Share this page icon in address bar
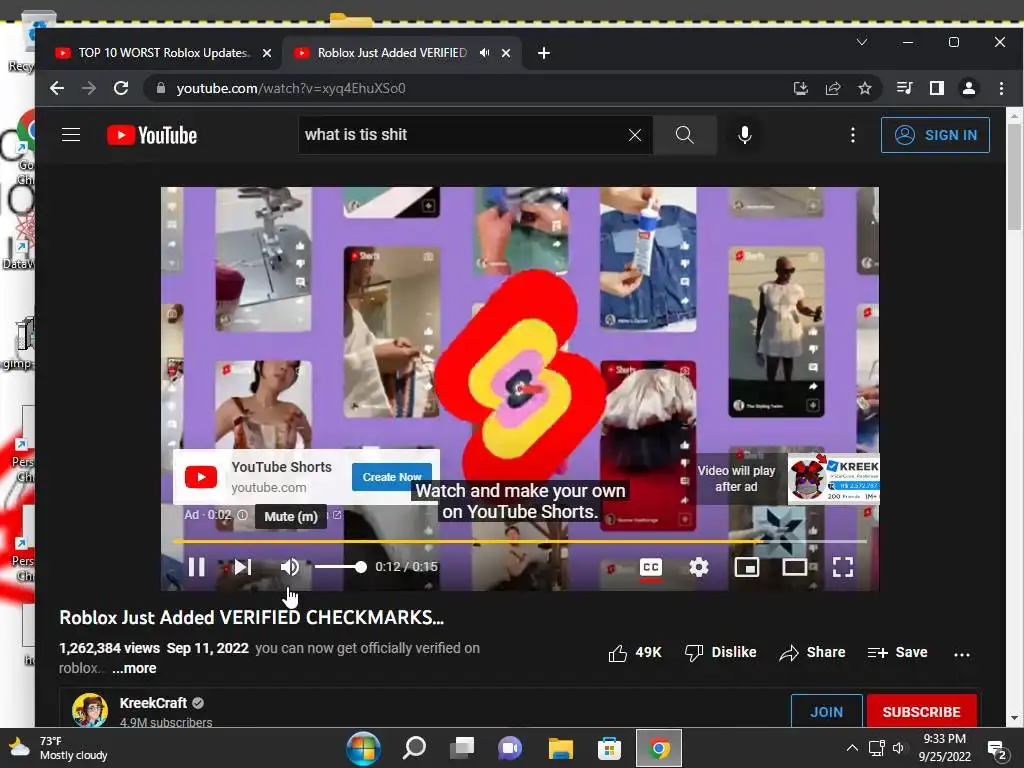The height and width of the screenshot is (768, 1024). click(x=833, y=88)
